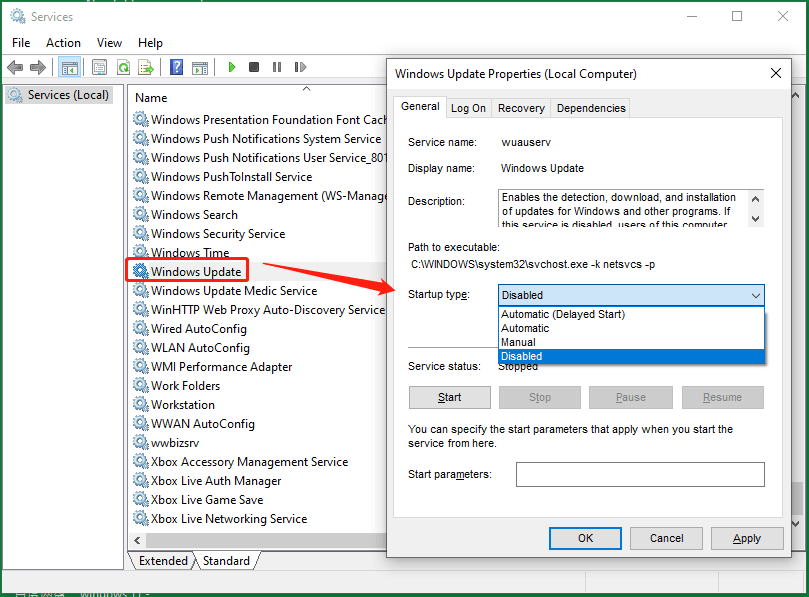The width and height of the screenshot is (809, 597).
Task: Switch to the Log On tab
Action: pyautogui.click(x=468, y=108)
